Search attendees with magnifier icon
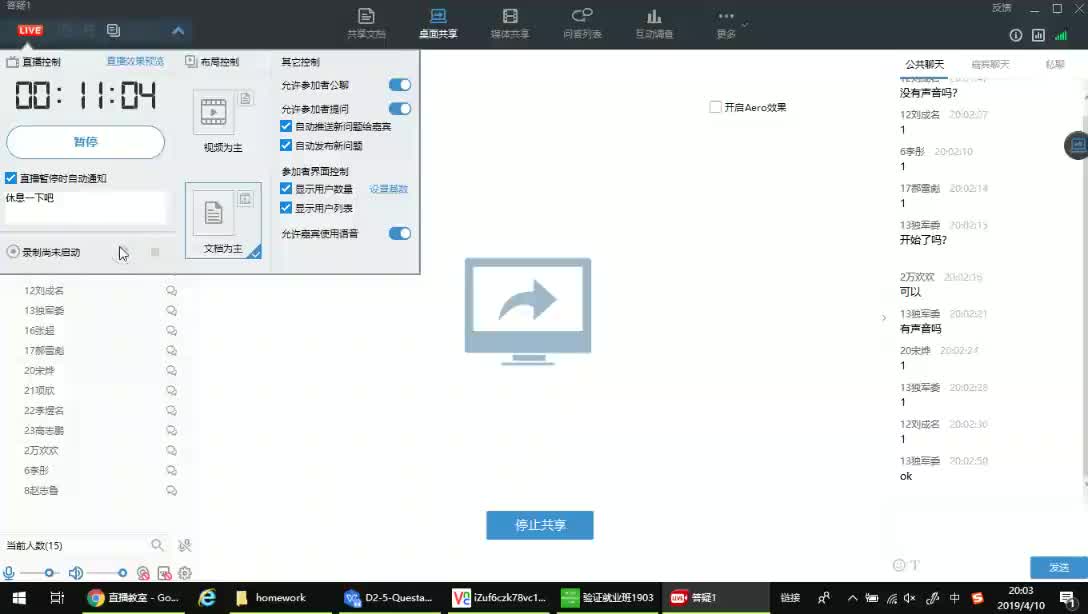Viewport: 1088px width, 614px height. (x=158, y=545)
